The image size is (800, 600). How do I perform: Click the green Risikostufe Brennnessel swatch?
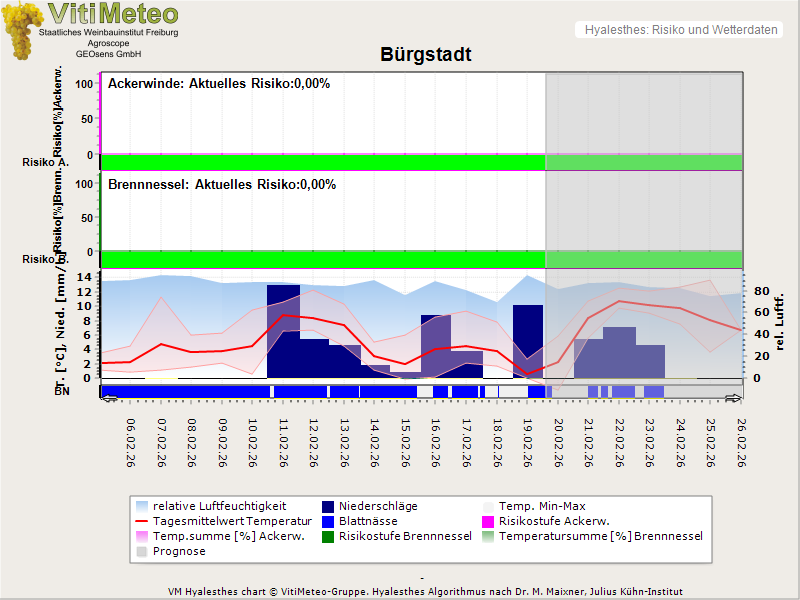point(328,536)
